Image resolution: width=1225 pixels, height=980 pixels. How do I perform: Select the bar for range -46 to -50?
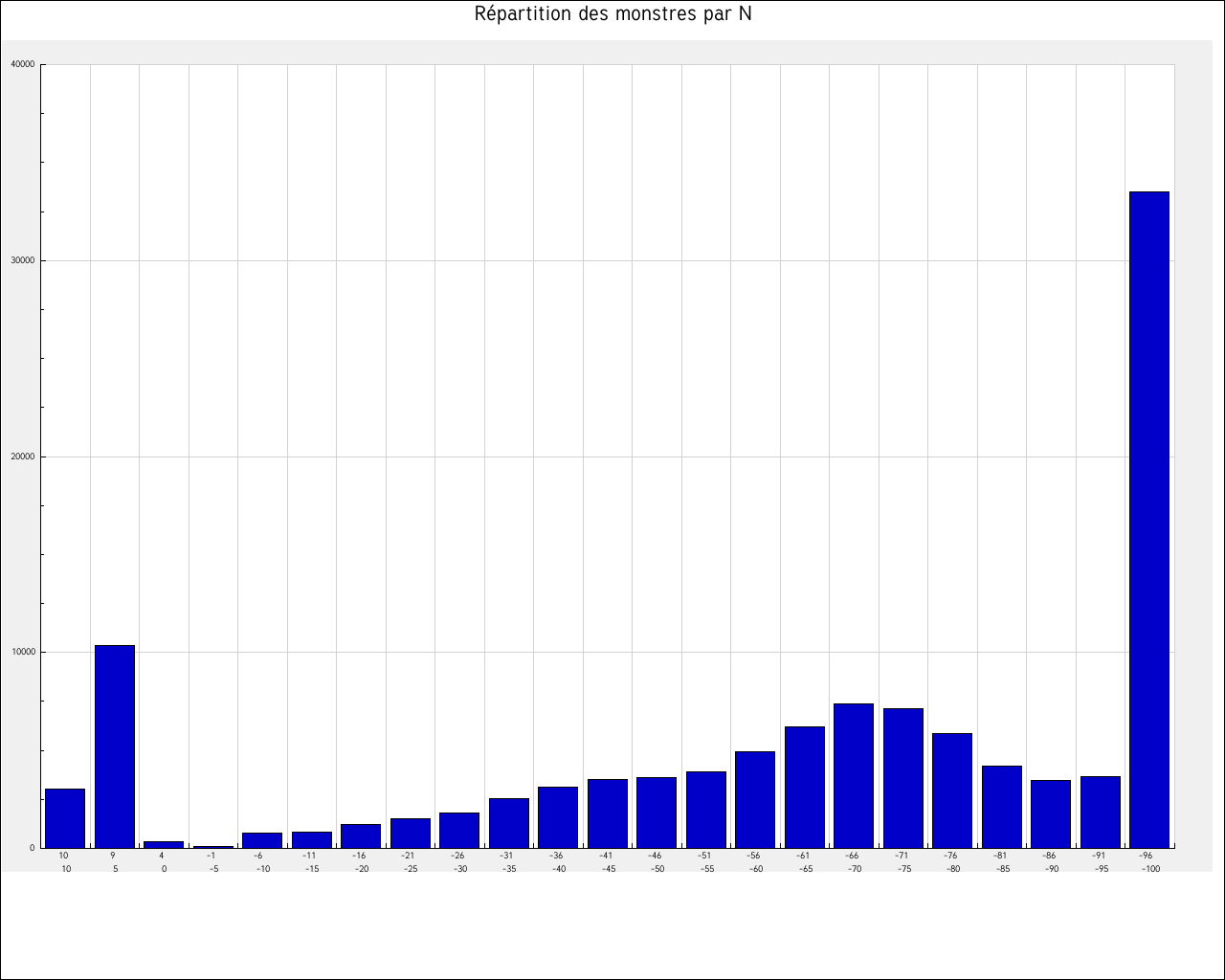657,813
